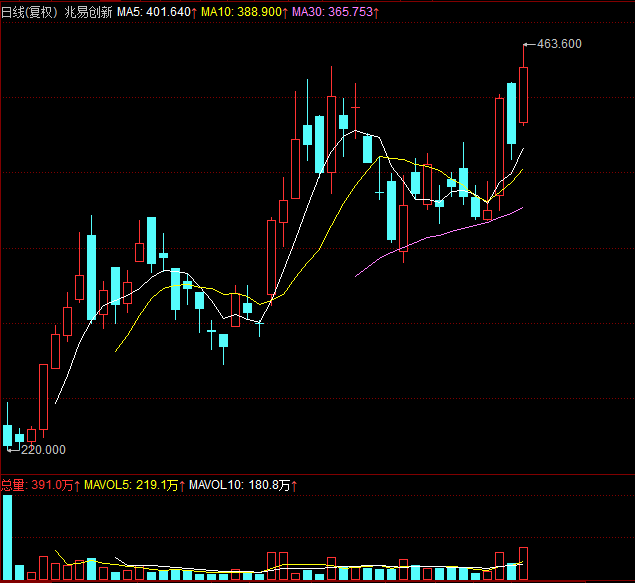Click the up arrow after 总量 value

[78, 485]
